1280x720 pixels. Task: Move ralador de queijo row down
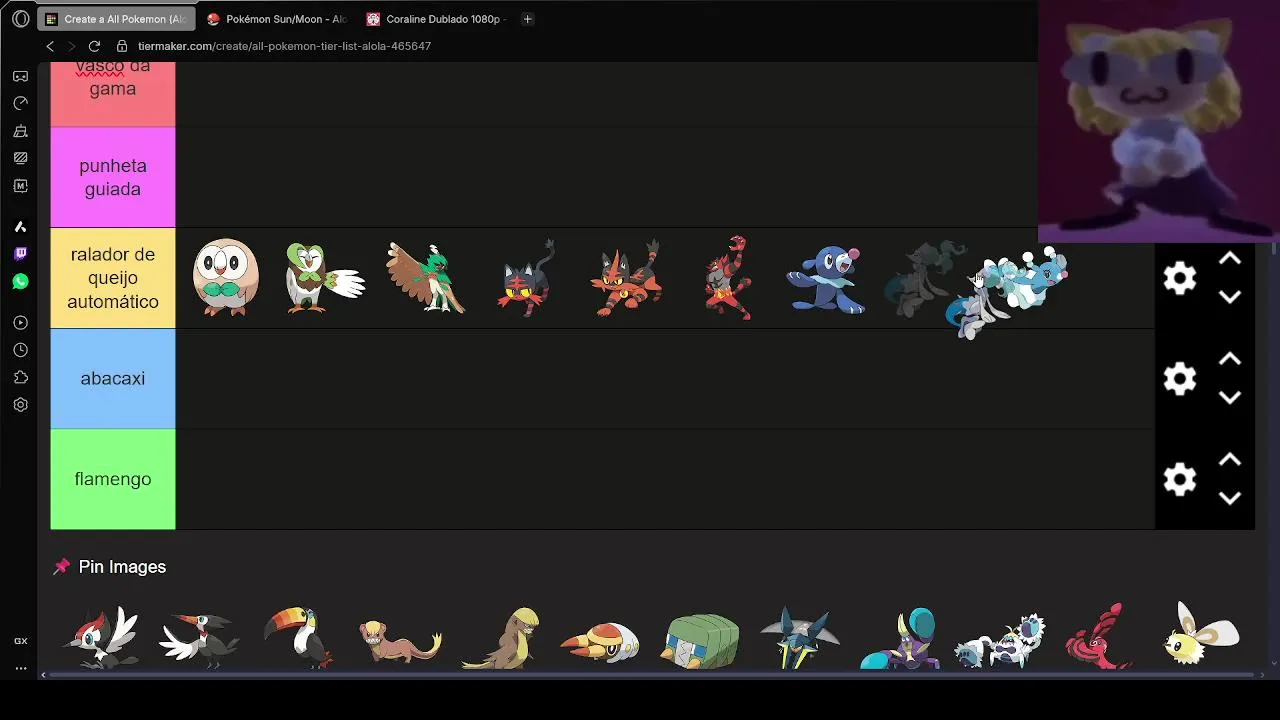[1230, 297]
